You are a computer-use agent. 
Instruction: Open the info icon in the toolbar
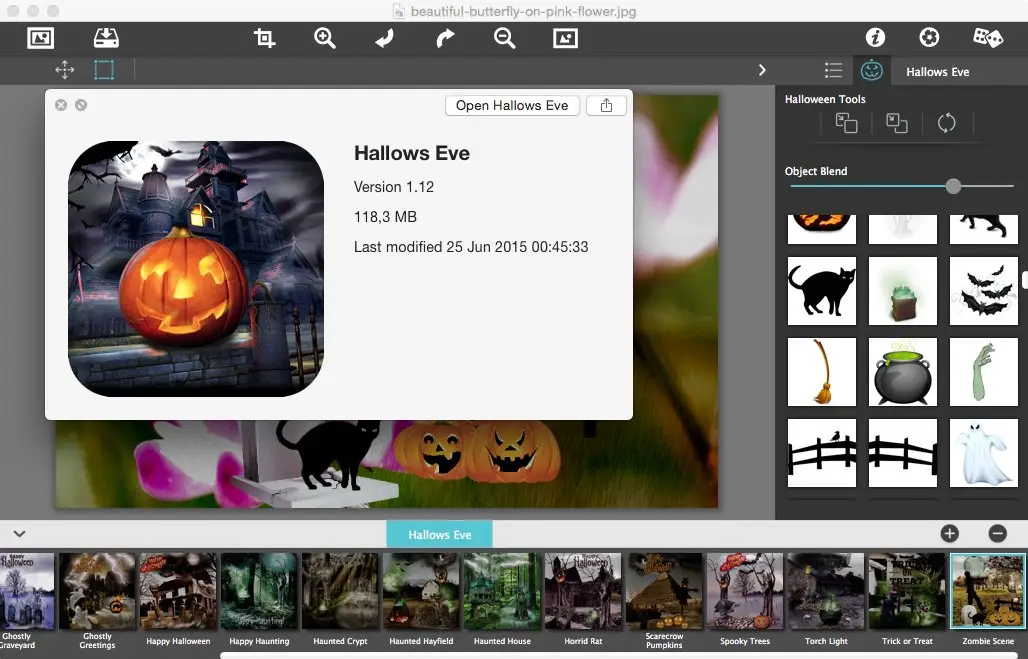click(875, 37)
